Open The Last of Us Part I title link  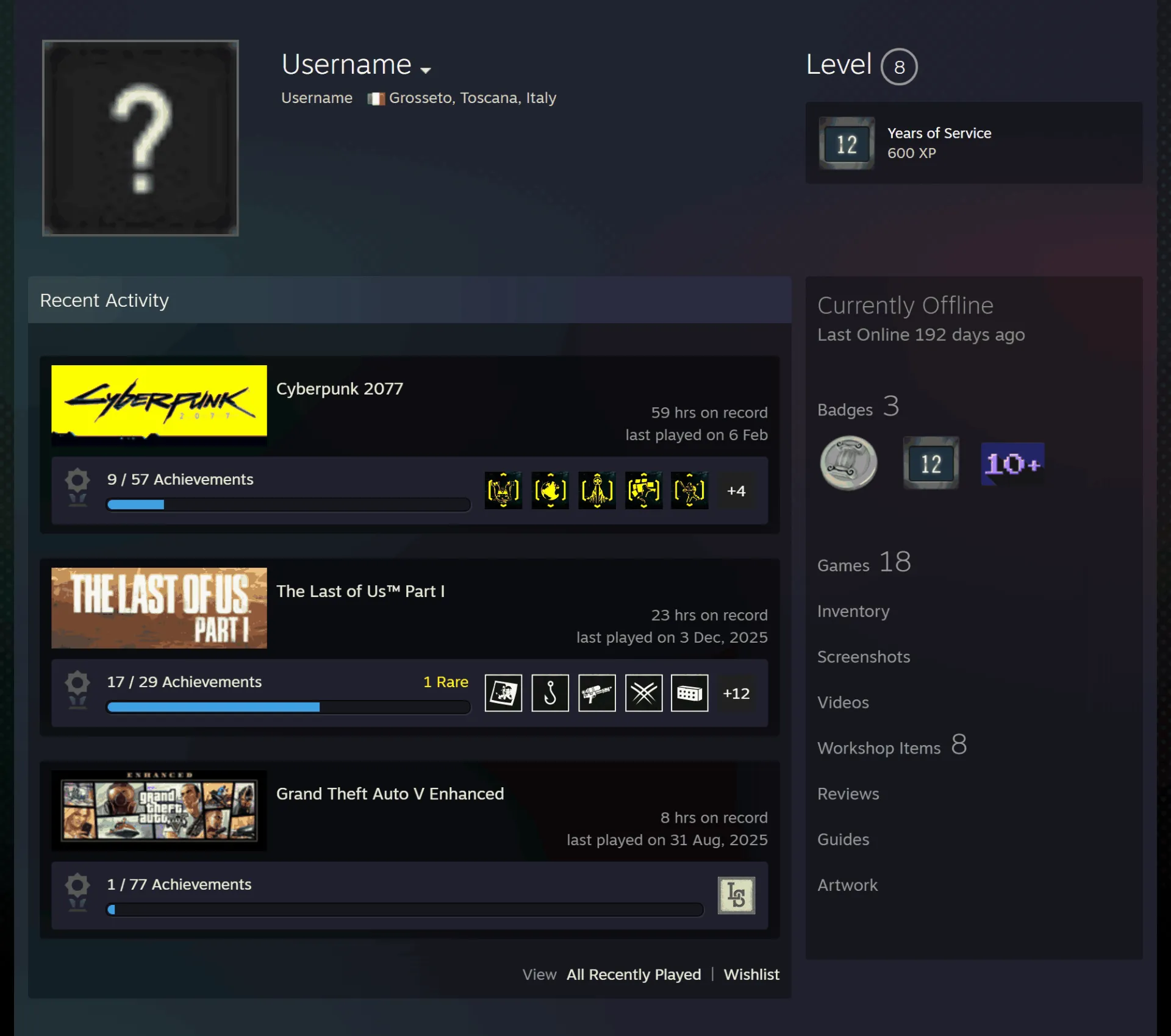tap(360, 591)
